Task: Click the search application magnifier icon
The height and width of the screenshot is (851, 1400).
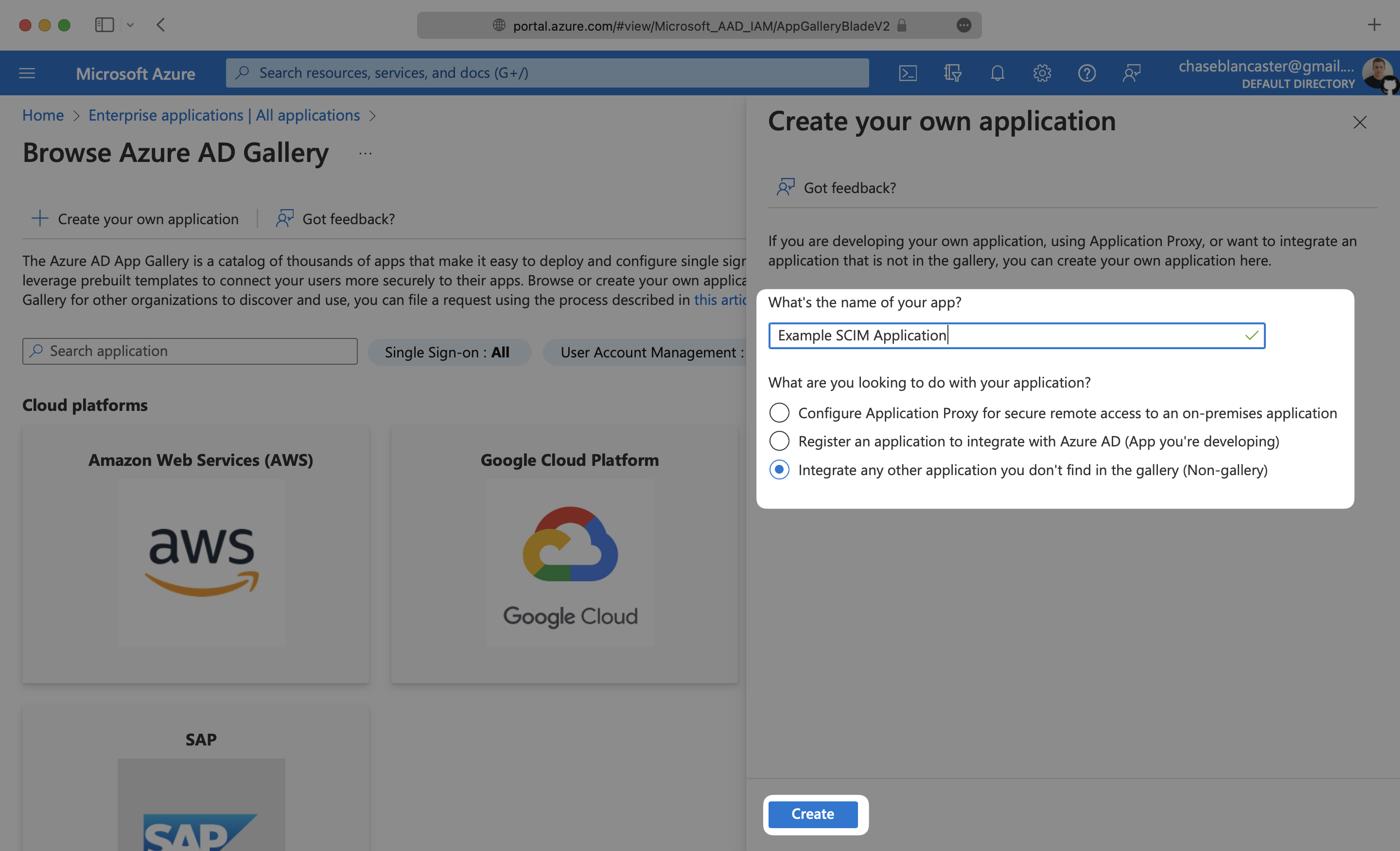Action: click(36, 350)
